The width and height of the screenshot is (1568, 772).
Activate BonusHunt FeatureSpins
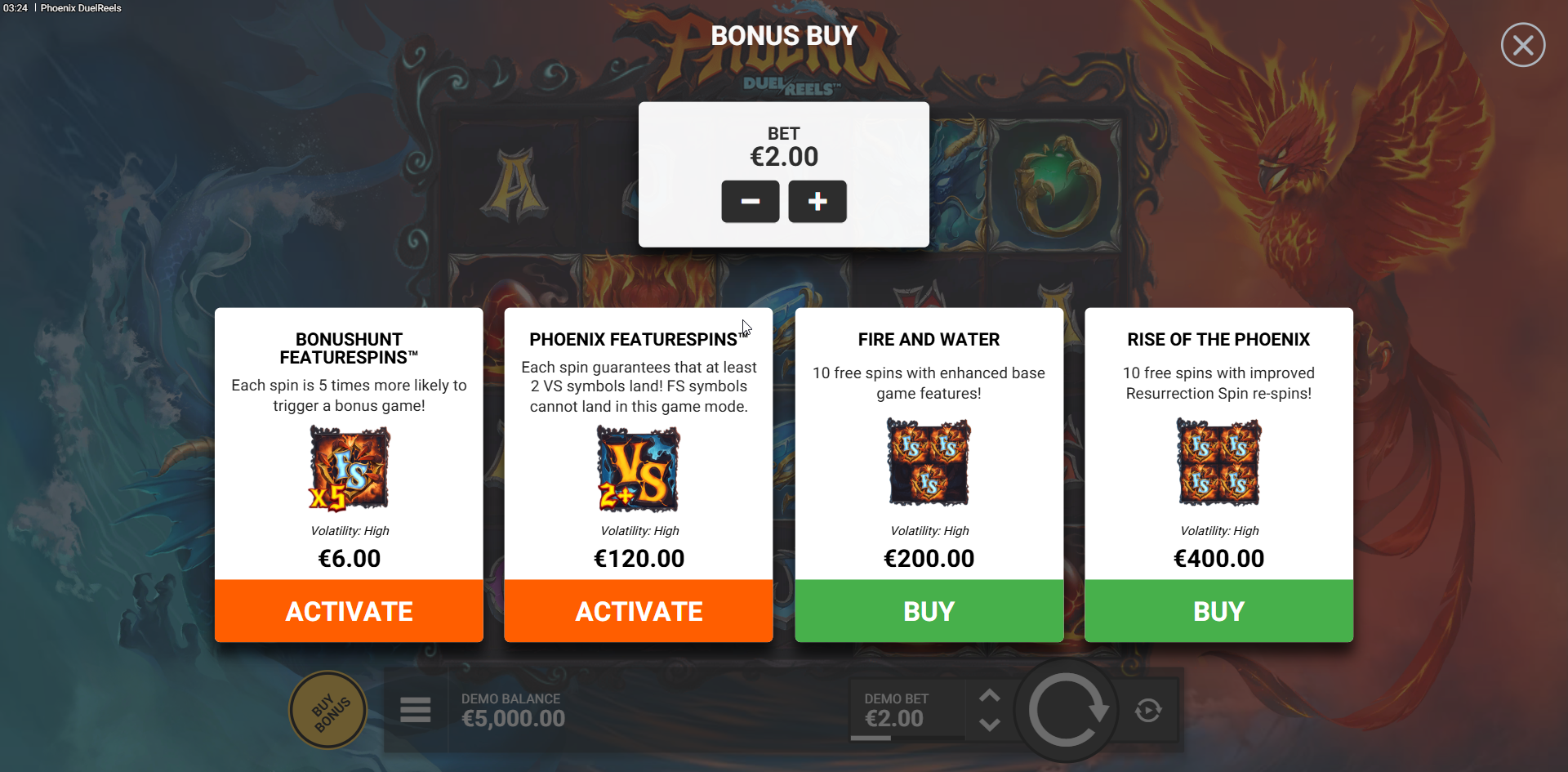pyautogui.click(x=349, y=611)
